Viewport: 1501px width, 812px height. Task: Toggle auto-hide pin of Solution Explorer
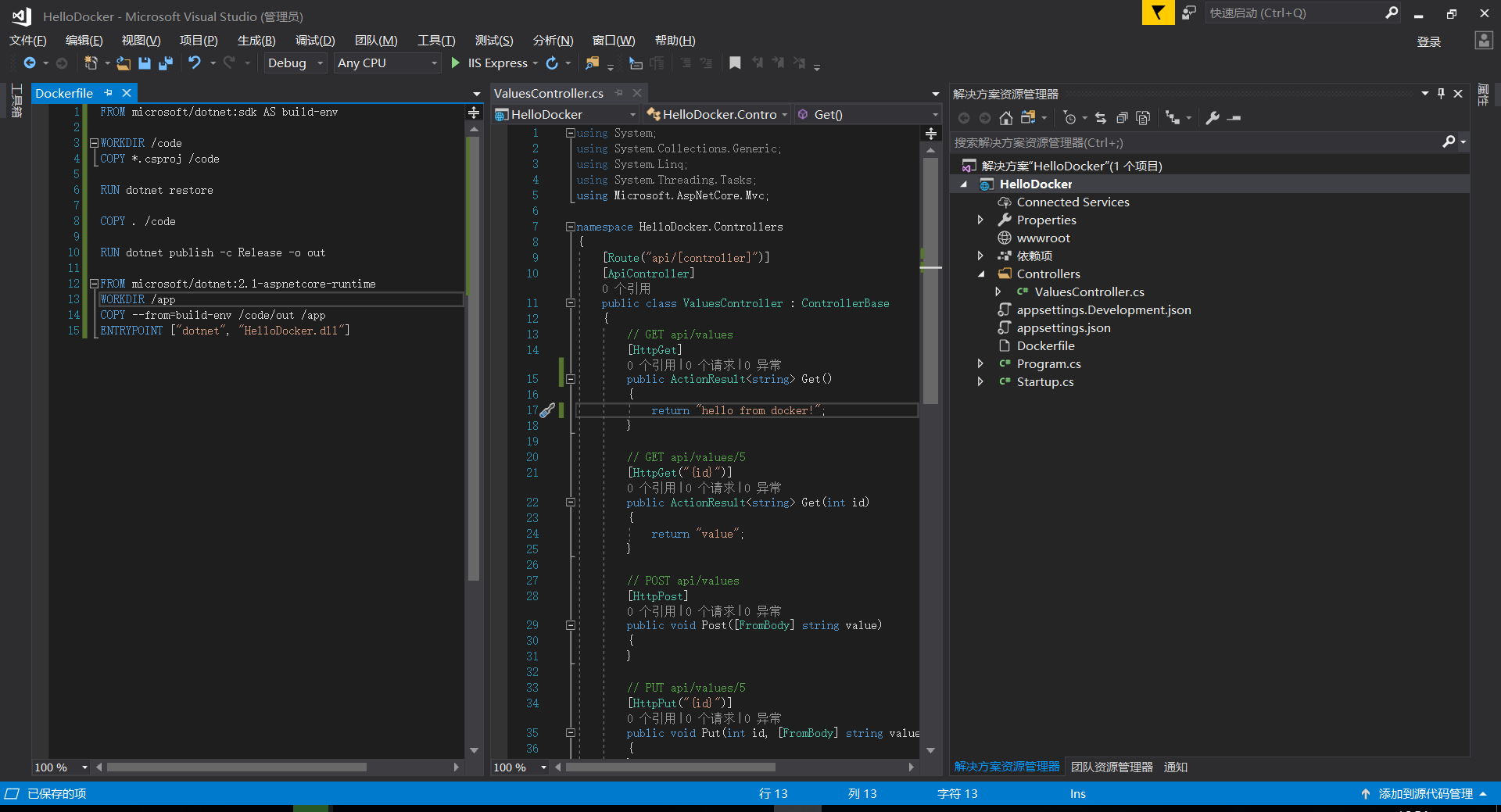pos(1441,94)
